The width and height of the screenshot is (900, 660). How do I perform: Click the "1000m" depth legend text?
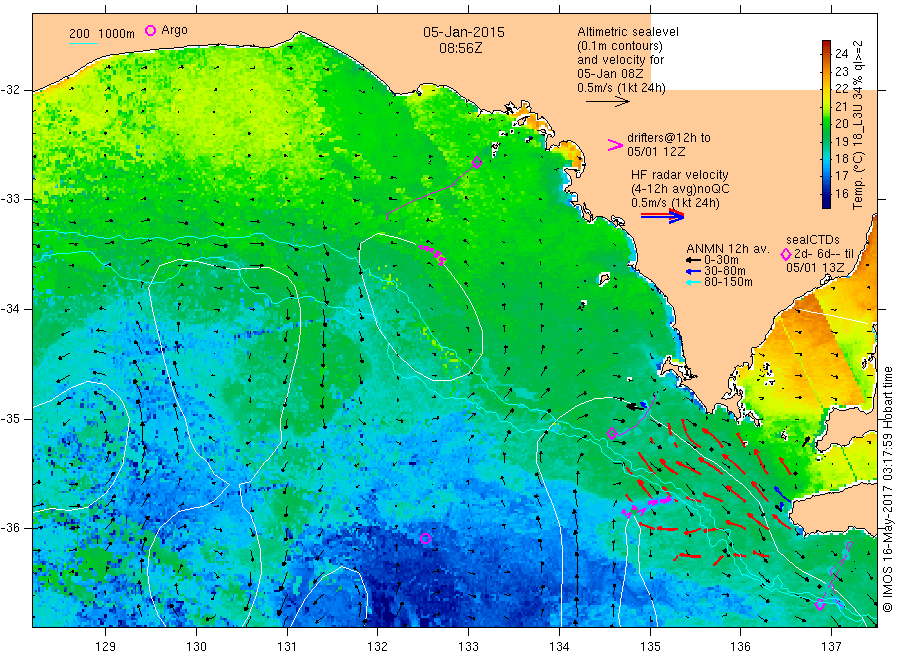(116, 33)
